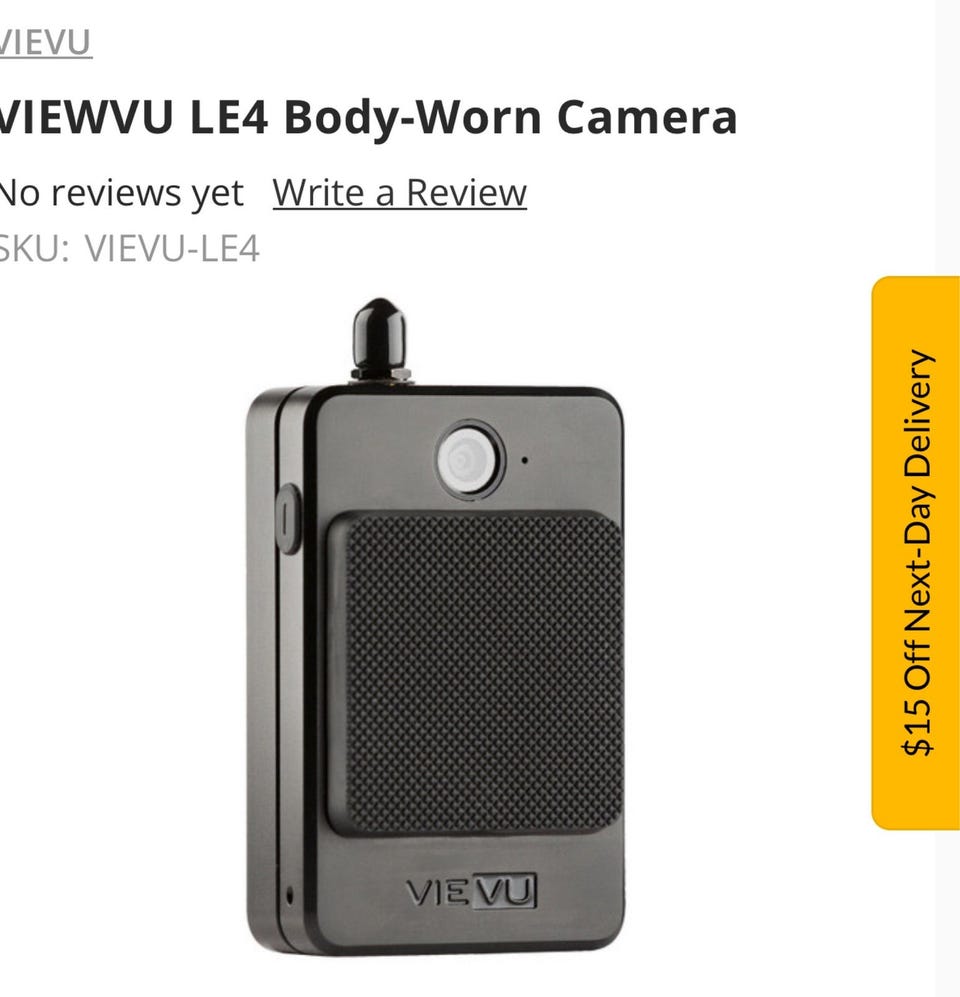Click the Write a Review link

pyautogui.click(x=399, y=192)
